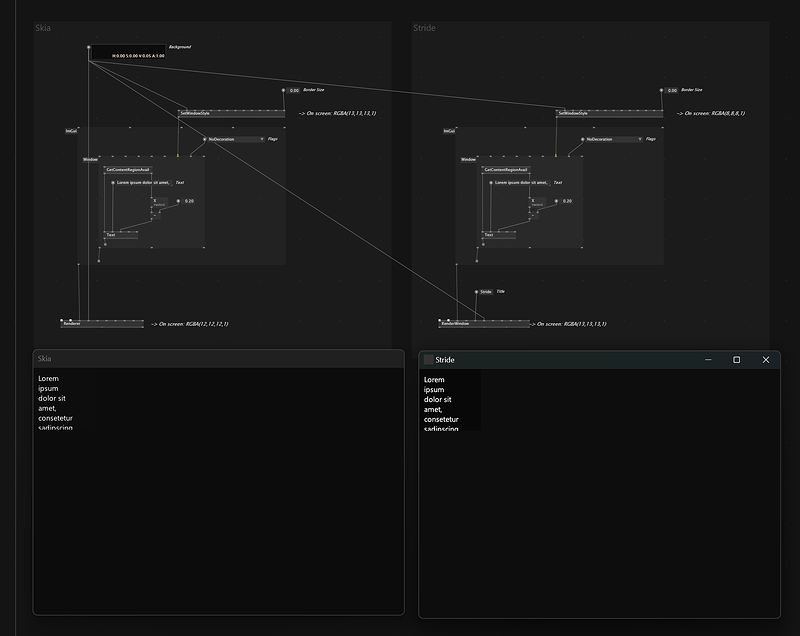Select the Renderer node in Skia patch

(72, 324)
